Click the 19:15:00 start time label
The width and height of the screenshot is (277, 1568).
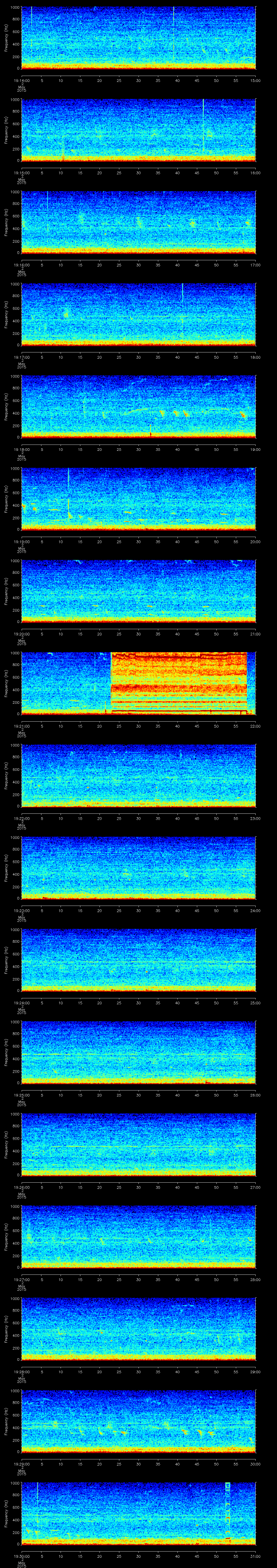pyautogui.click(x=21, y=173)
